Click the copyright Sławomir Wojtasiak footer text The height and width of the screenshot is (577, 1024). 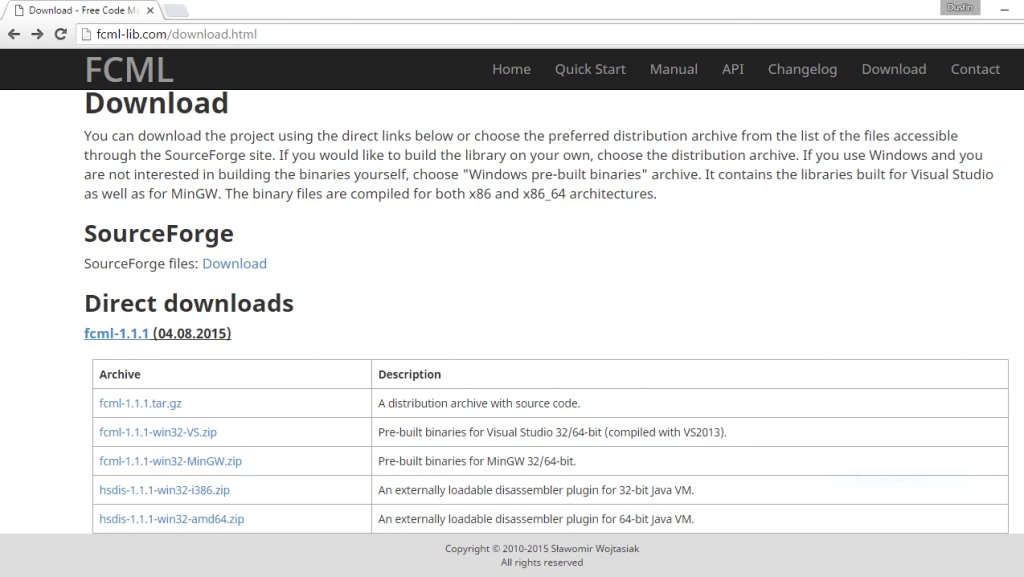click(x=542, y=548)
